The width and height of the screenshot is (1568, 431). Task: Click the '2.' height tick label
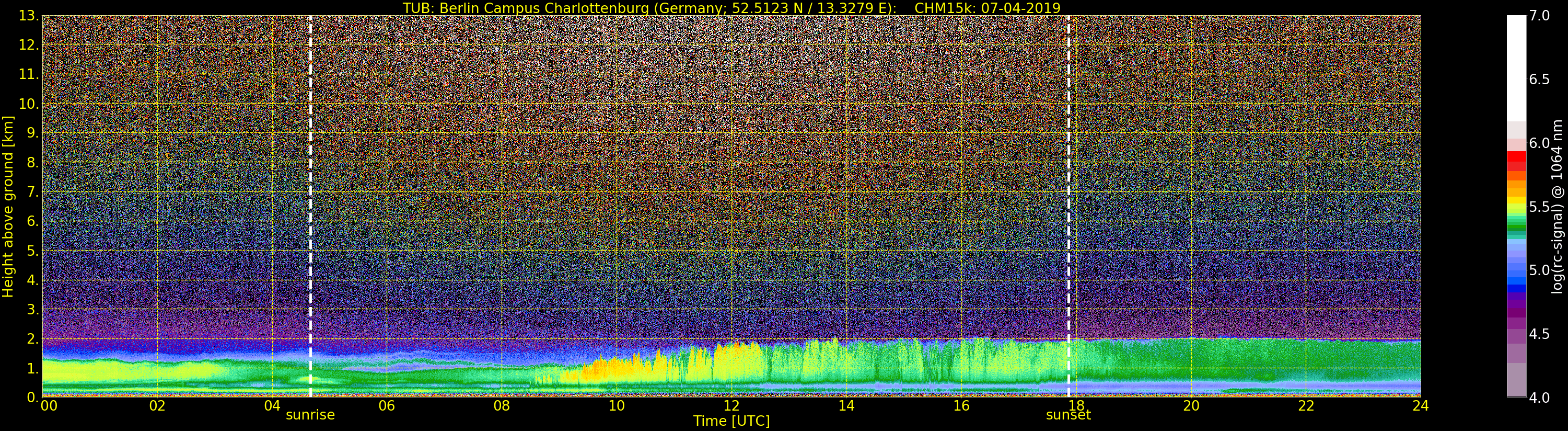33,338
